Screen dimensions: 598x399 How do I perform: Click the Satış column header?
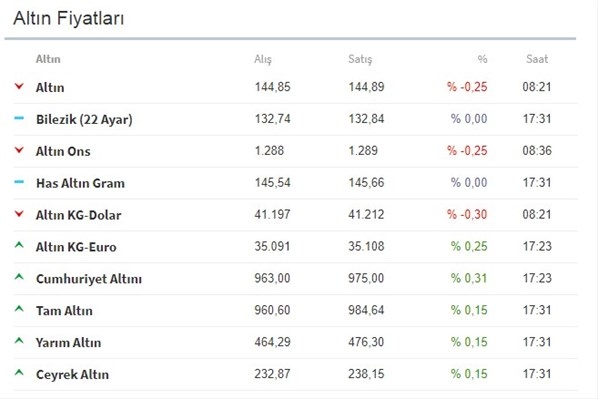(x=360, y=59)
